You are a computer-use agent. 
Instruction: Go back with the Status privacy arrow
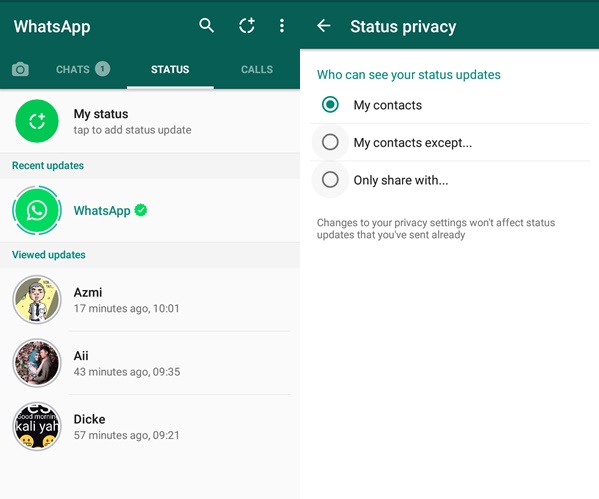pos(324,26)
